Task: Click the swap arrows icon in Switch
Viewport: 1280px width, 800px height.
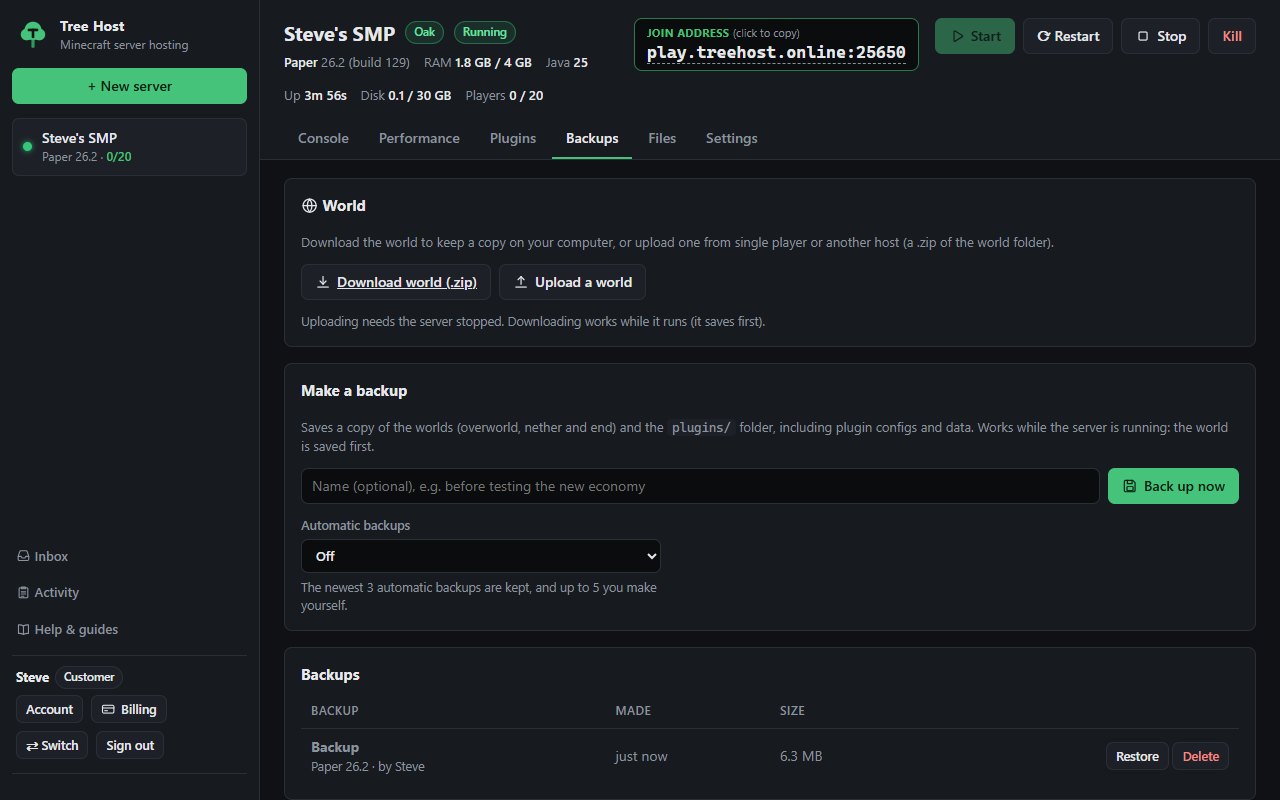Action: pyautogui.click(x=32, y=745)
